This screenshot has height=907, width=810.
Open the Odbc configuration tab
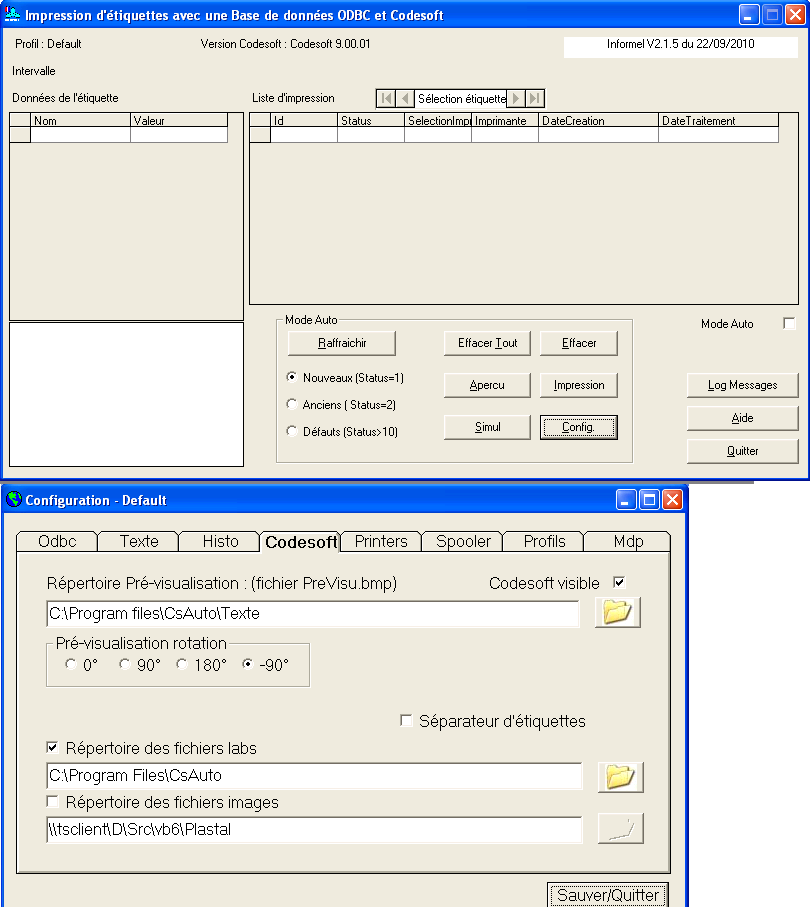point(57,541)
